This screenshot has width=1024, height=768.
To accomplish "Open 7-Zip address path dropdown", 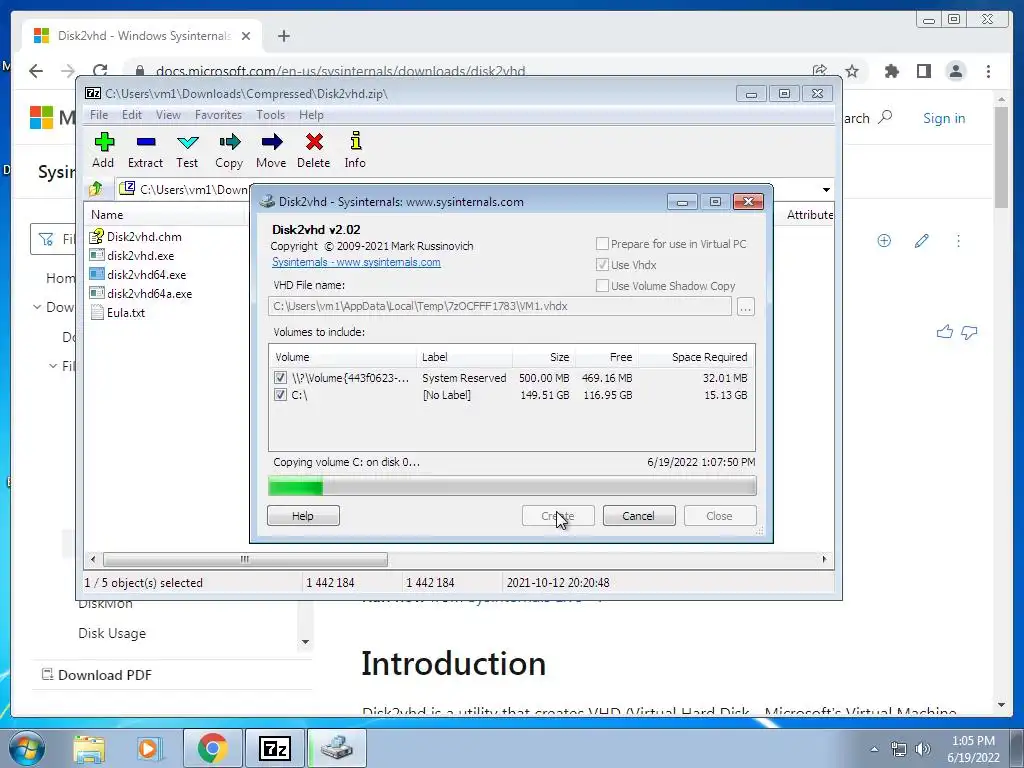I will point(826,189).
